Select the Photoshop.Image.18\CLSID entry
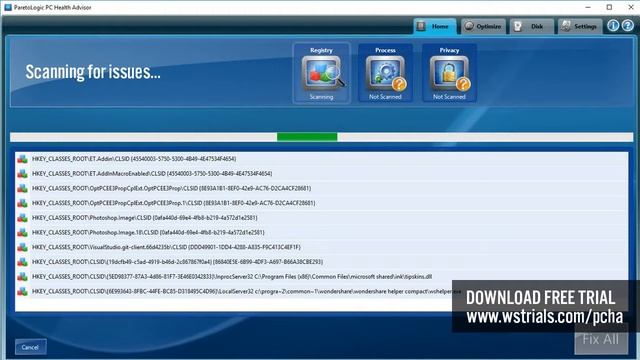The height and width of the screenshot is (360, 640). coord(321,232)
